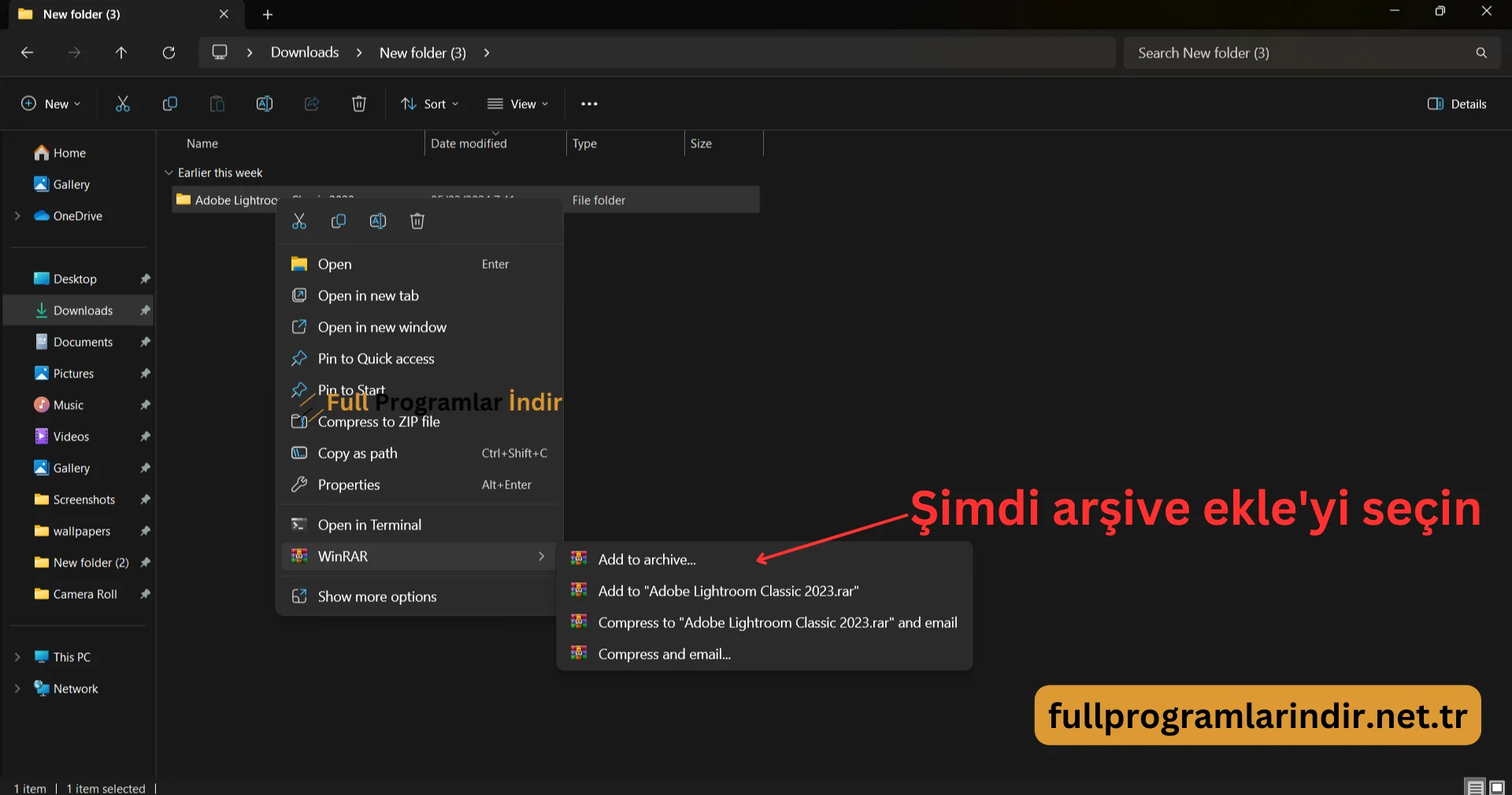Image resolution: width=1512 pixels, height=795 pixels.
Task: Go back with the back arrow
Action: [27, 53]
